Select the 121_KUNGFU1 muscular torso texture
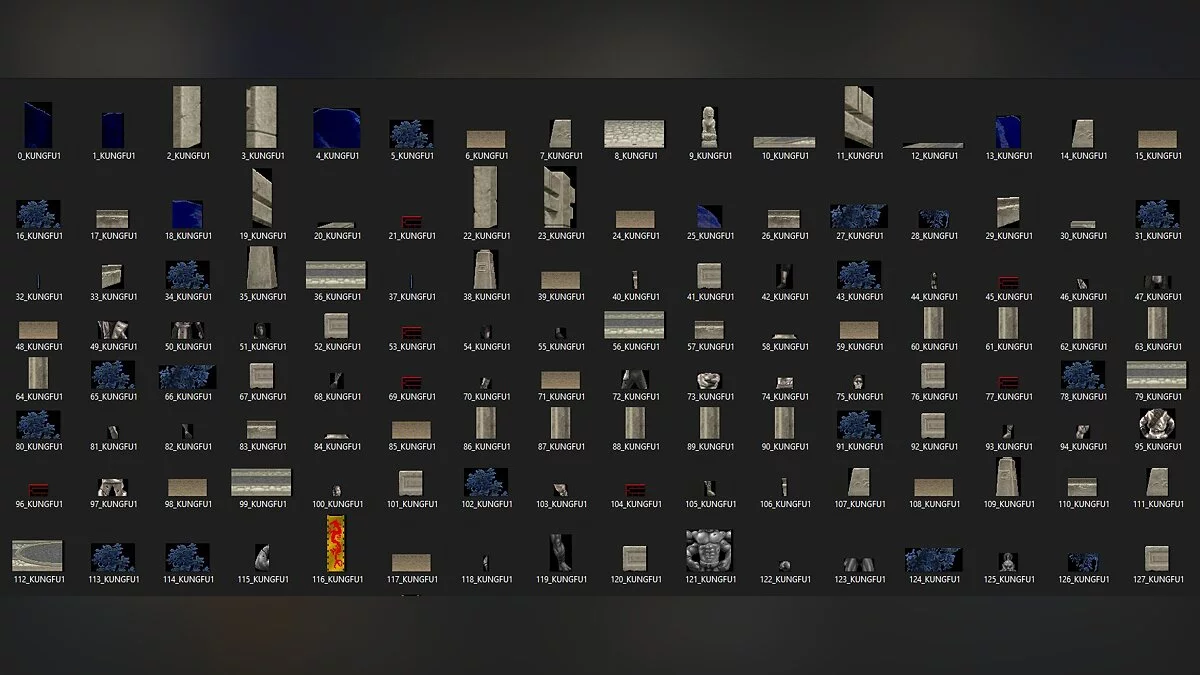The image size is (1200, 675). (709, 550)
